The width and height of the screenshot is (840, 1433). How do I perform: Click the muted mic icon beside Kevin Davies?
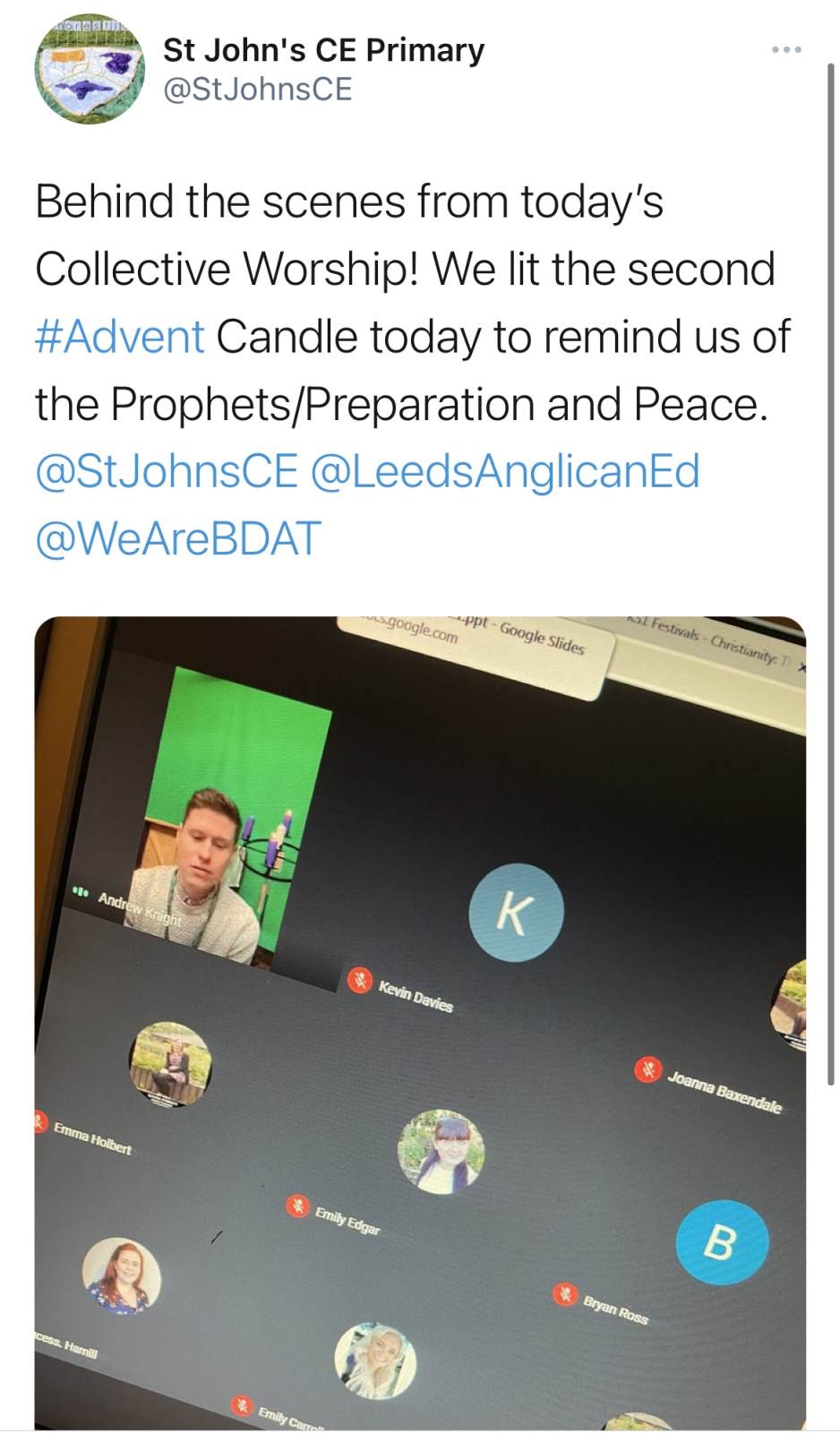click(x=360, y=981)
